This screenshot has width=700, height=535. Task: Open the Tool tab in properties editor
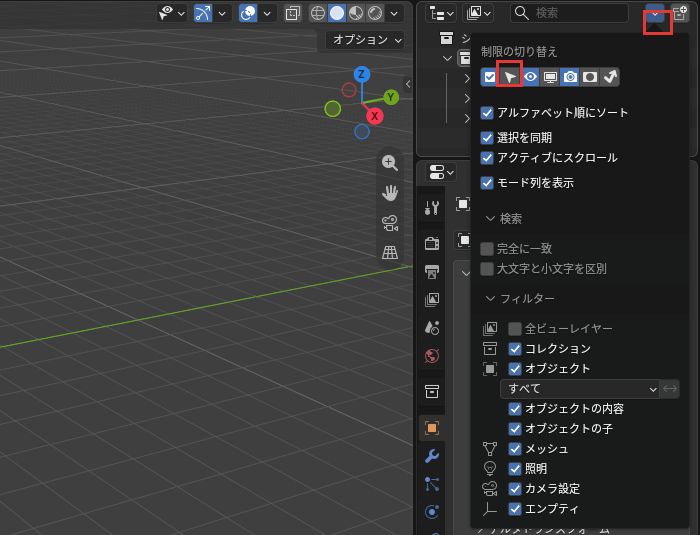(432, 208)
